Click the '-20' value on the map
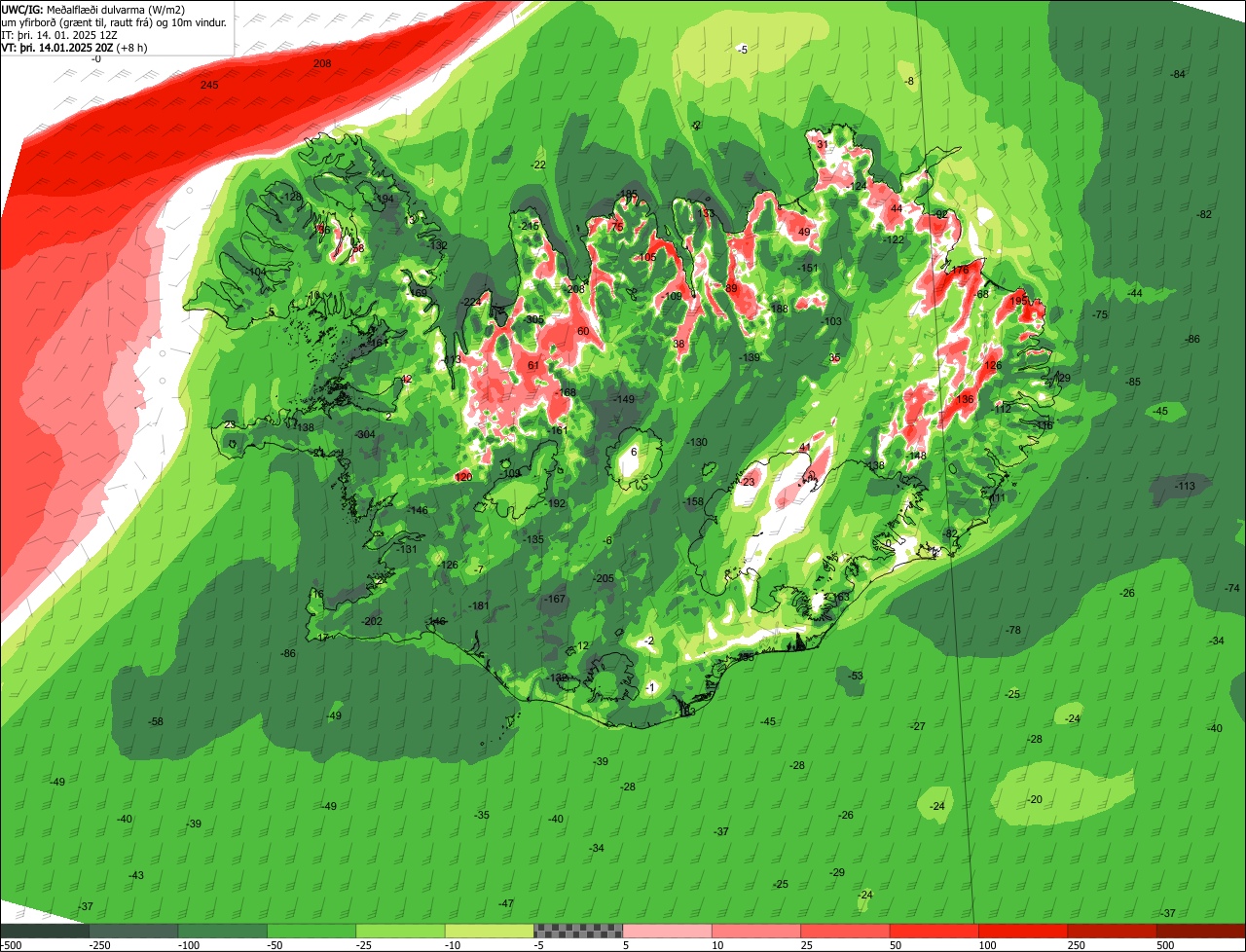 1035,799
